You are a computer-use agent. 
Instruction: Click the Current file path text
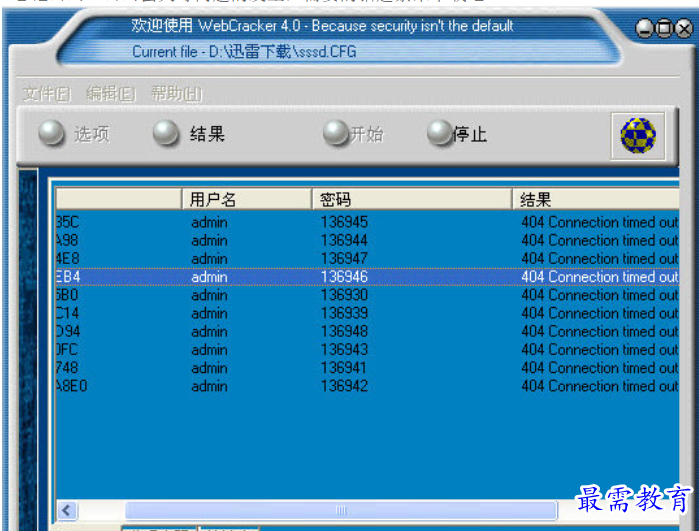(244, 52)
